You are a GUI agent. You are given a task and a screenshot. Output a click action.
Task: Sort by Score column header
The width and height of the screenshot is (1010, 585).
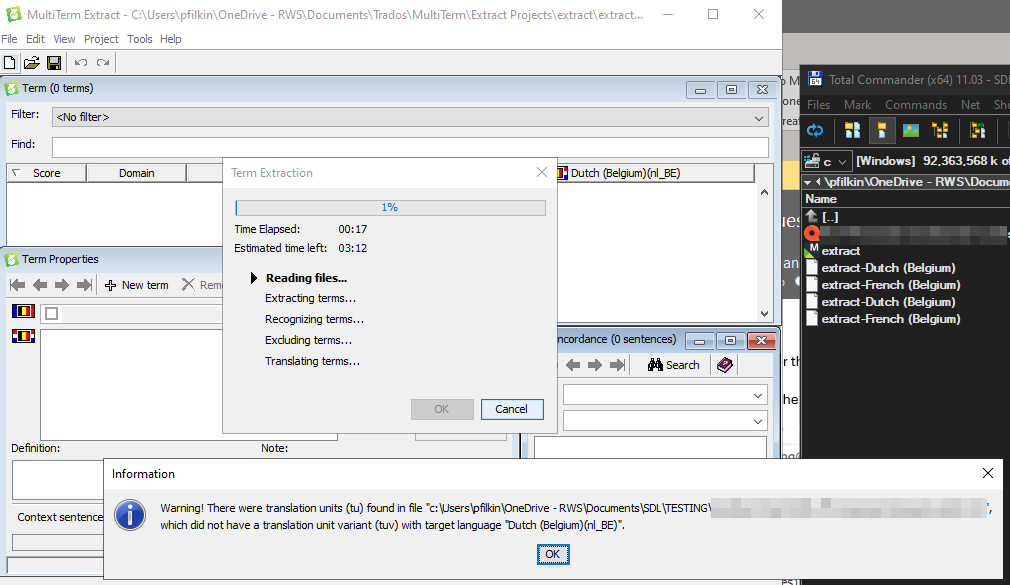tap(46, 173)
